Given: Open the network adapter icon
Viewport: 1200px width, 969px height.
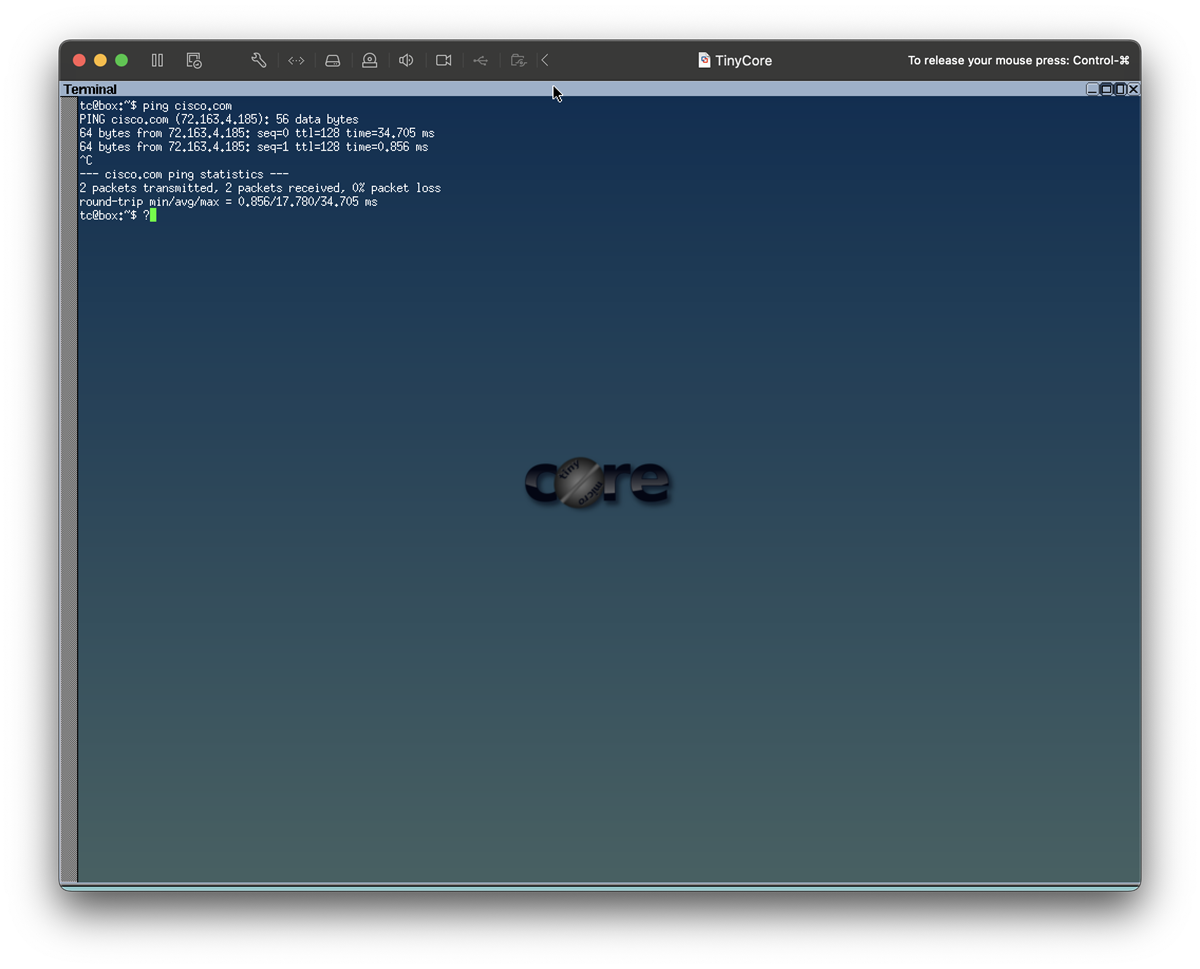Looking at the screenshot, I should 296,60.
